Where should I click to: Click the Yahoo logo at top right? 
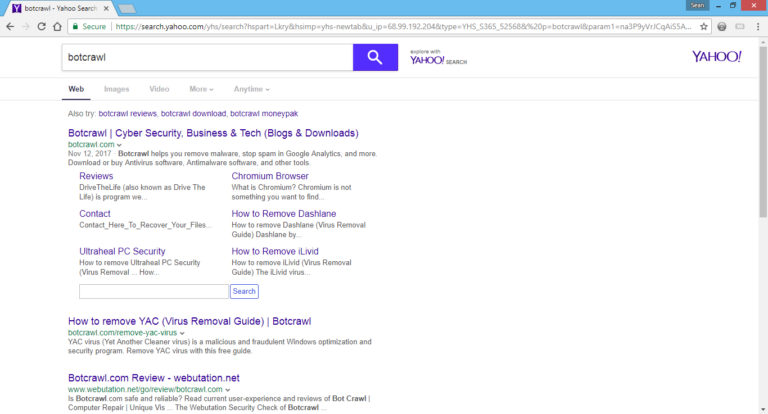click(x=717, y=57)
